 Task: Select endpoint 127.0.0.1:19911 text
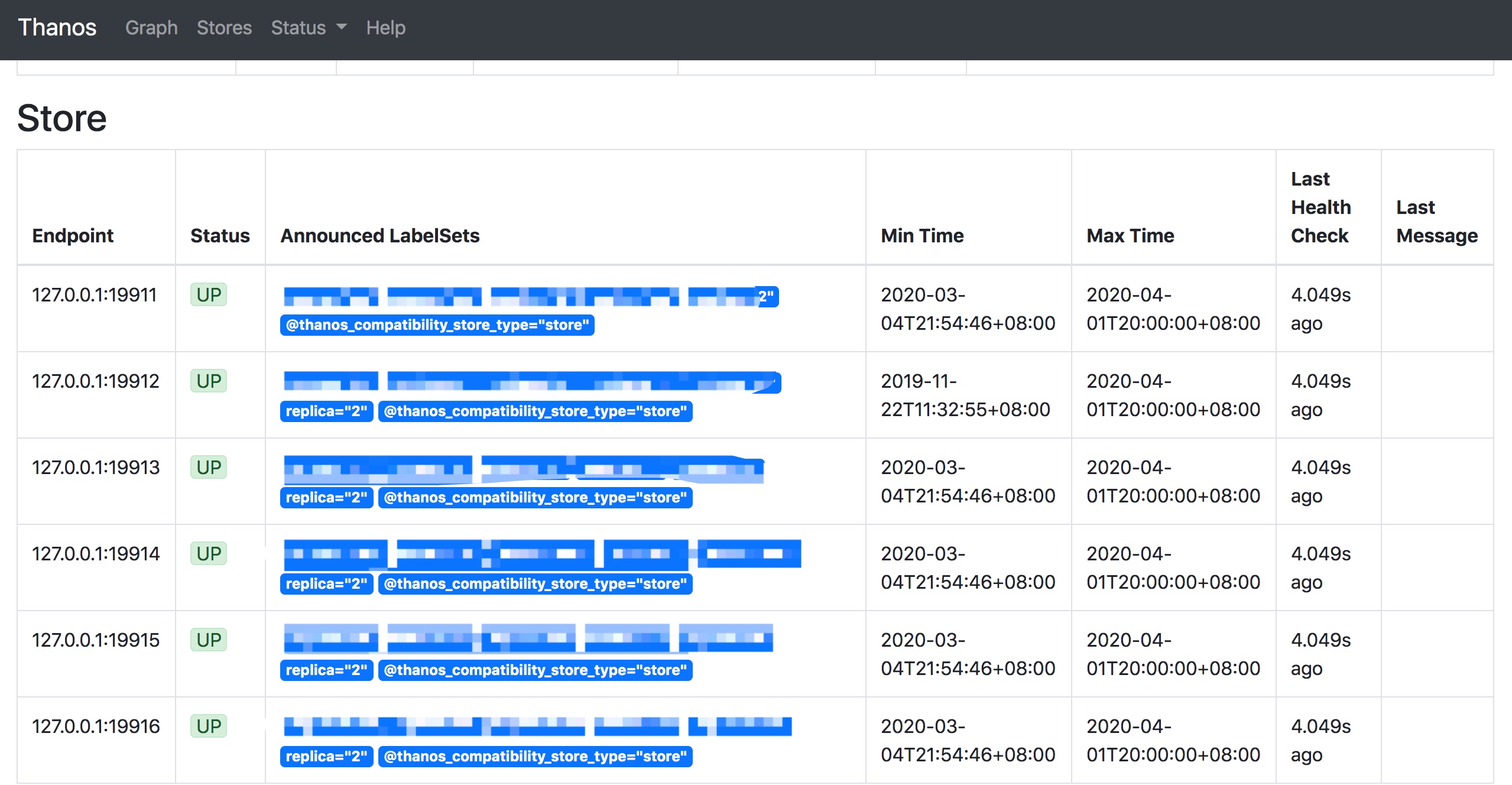tap(95, 294)
